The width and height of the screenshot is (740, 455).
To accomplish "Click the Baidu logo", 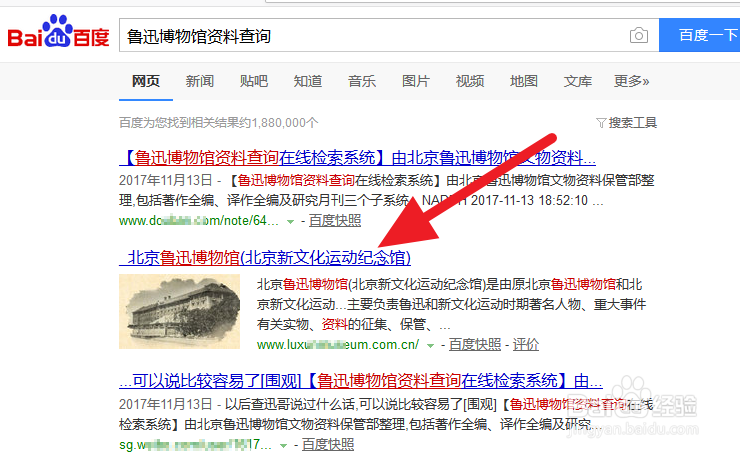I will (x=59, y=31).
